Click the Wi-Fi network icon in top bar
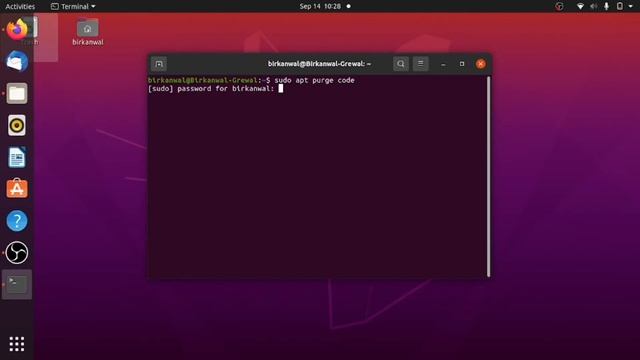 tap(580, 7)
